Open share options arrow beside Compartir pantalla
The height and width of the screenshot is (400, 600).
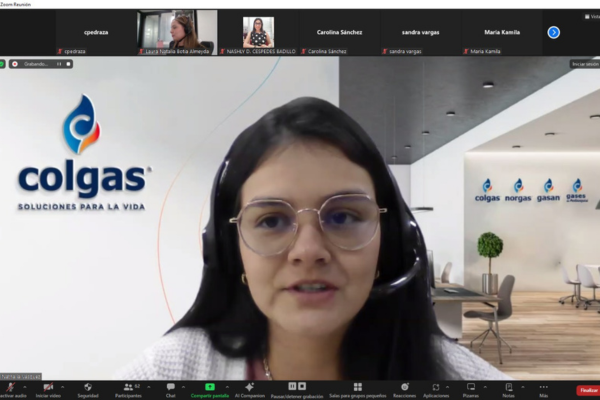tap(227, 387)
